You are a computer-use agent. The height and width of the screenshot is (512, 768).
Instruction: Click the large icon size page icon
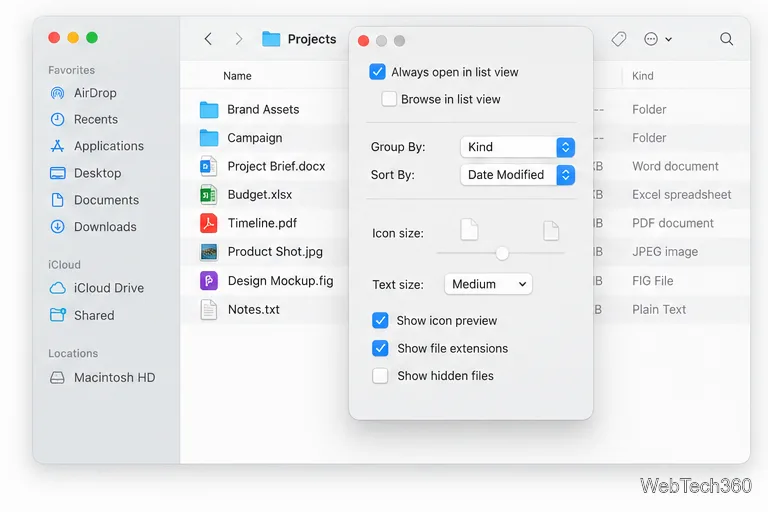(x=551, y=230)
